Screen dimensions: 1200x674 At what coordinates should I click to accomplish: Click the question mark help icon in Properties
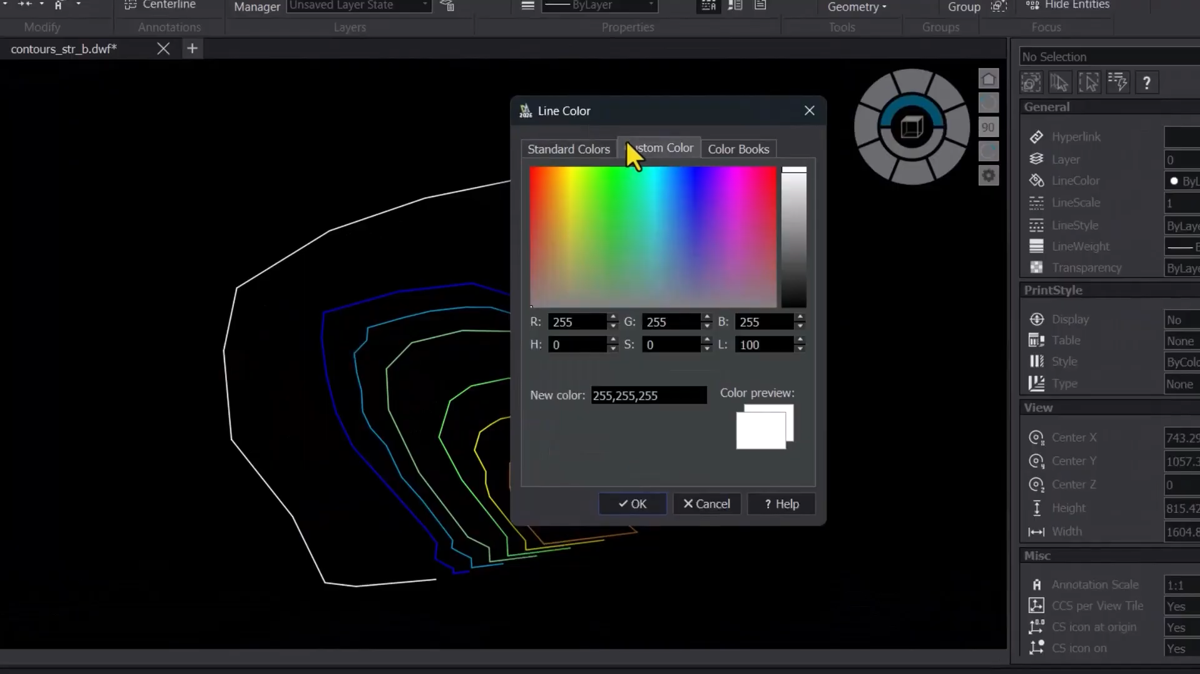[x=1146, y=83]
